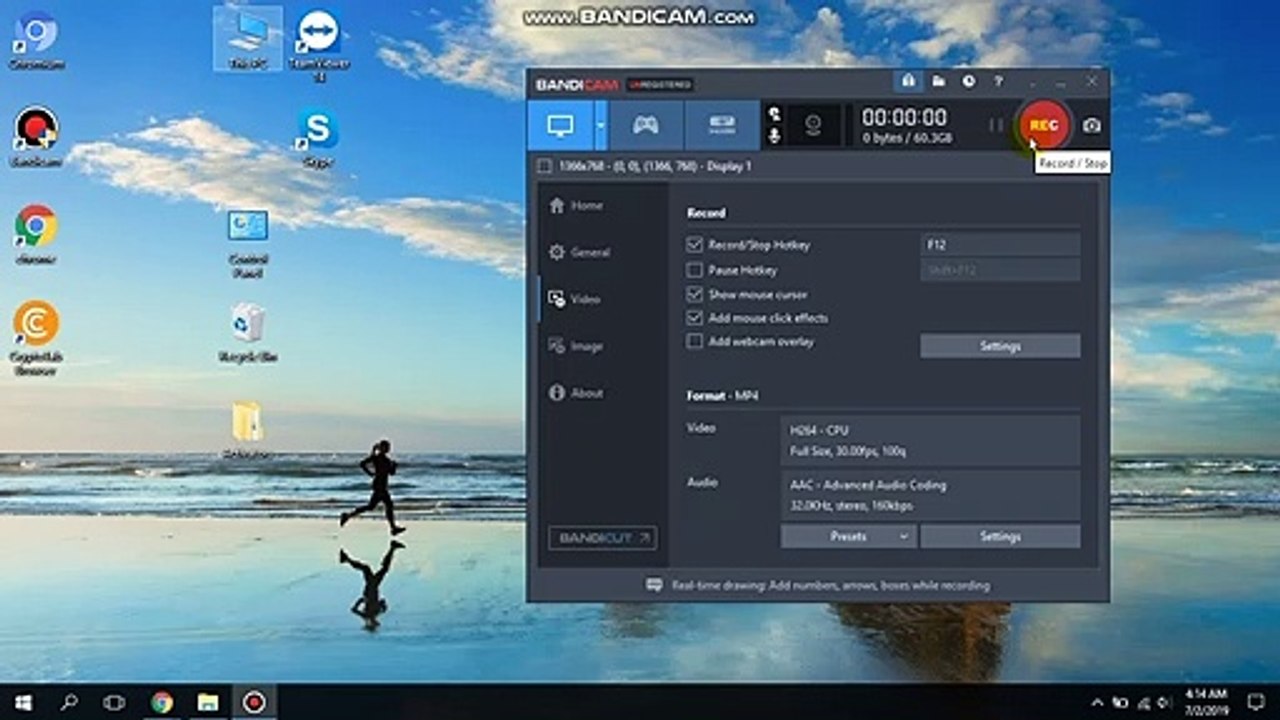Open the orange C desktop shortcut
This screenshot has width=1280, height=720.
pyautogui.click(x=36, y=339)
